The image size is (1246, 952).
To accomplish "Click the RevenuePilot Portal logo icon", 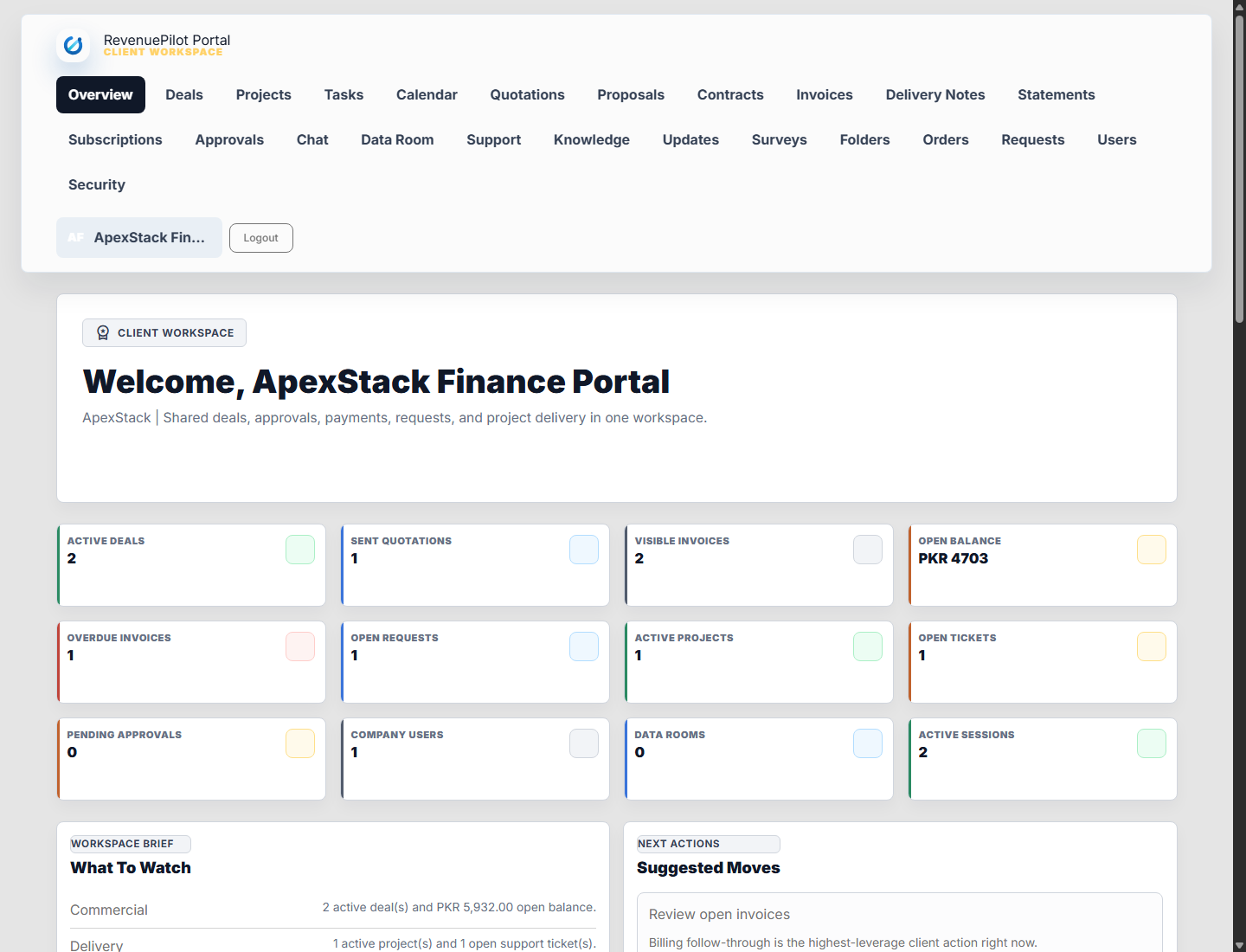I will pyautogui.click(x=74, y=45).
